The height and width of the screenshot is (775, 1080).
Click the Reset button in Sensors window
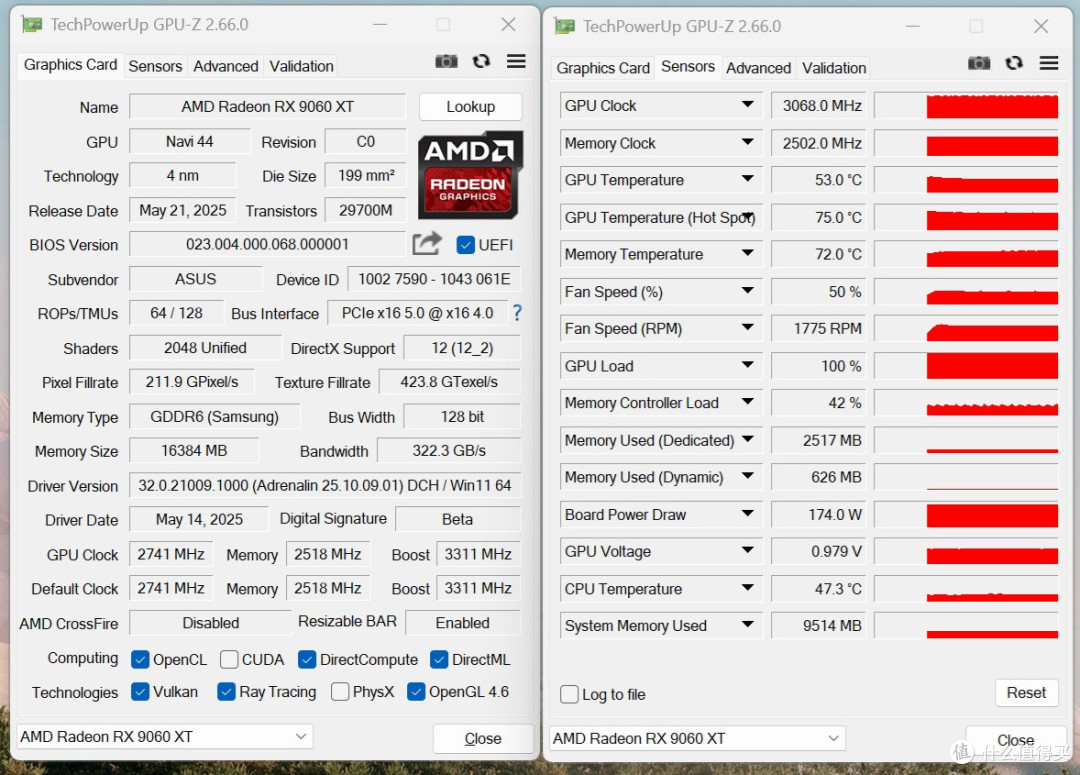pyautogui.click(x=1026, y=692)
